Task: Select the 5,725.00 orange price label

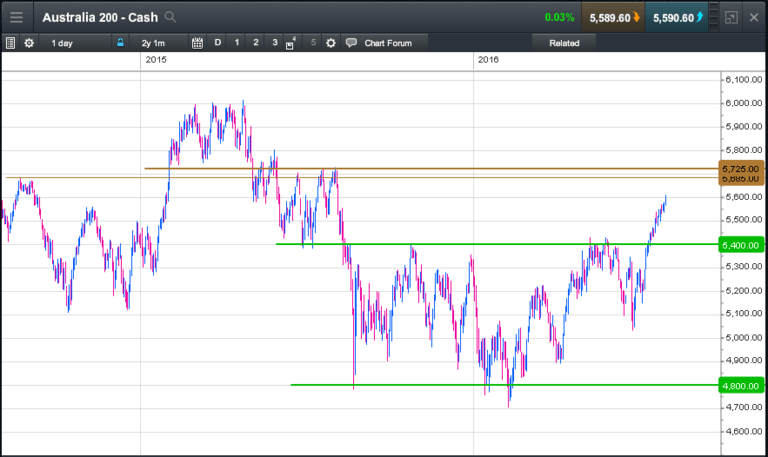Action: pyautogui.click(x=741, y=168)
